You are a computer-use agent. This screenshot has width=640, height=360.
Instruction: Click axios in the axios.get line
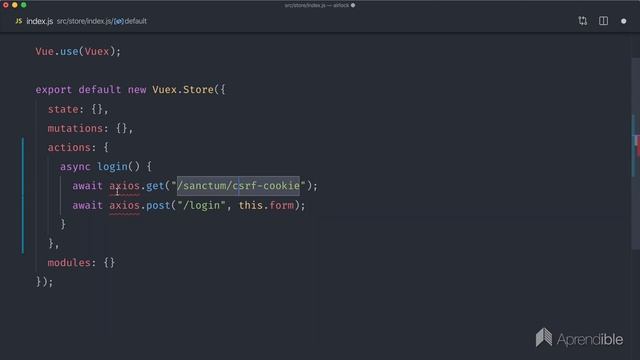pos(124,186)
